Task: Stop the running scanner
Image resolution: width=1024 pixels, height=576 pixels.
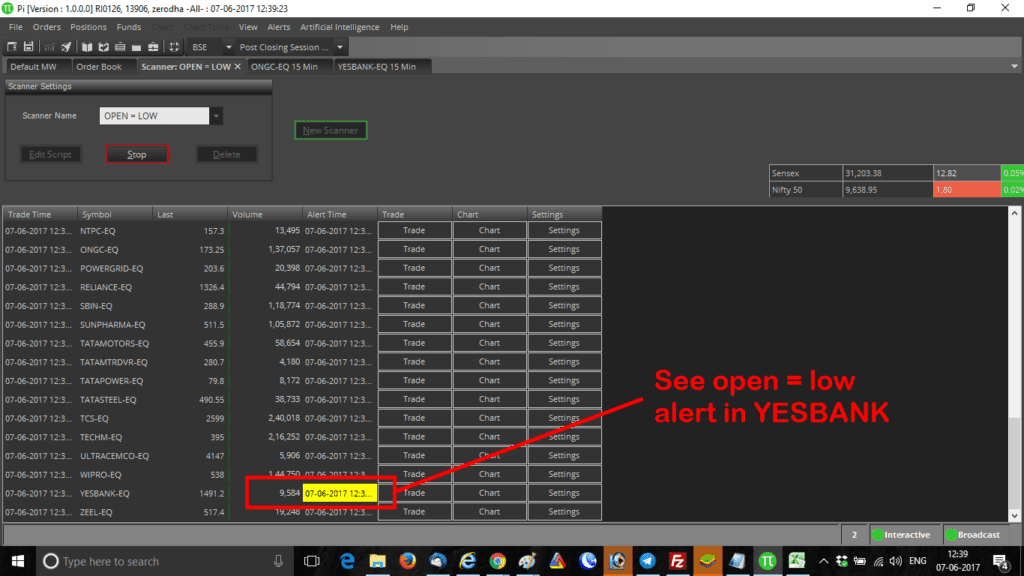Action: pos(137,154)
